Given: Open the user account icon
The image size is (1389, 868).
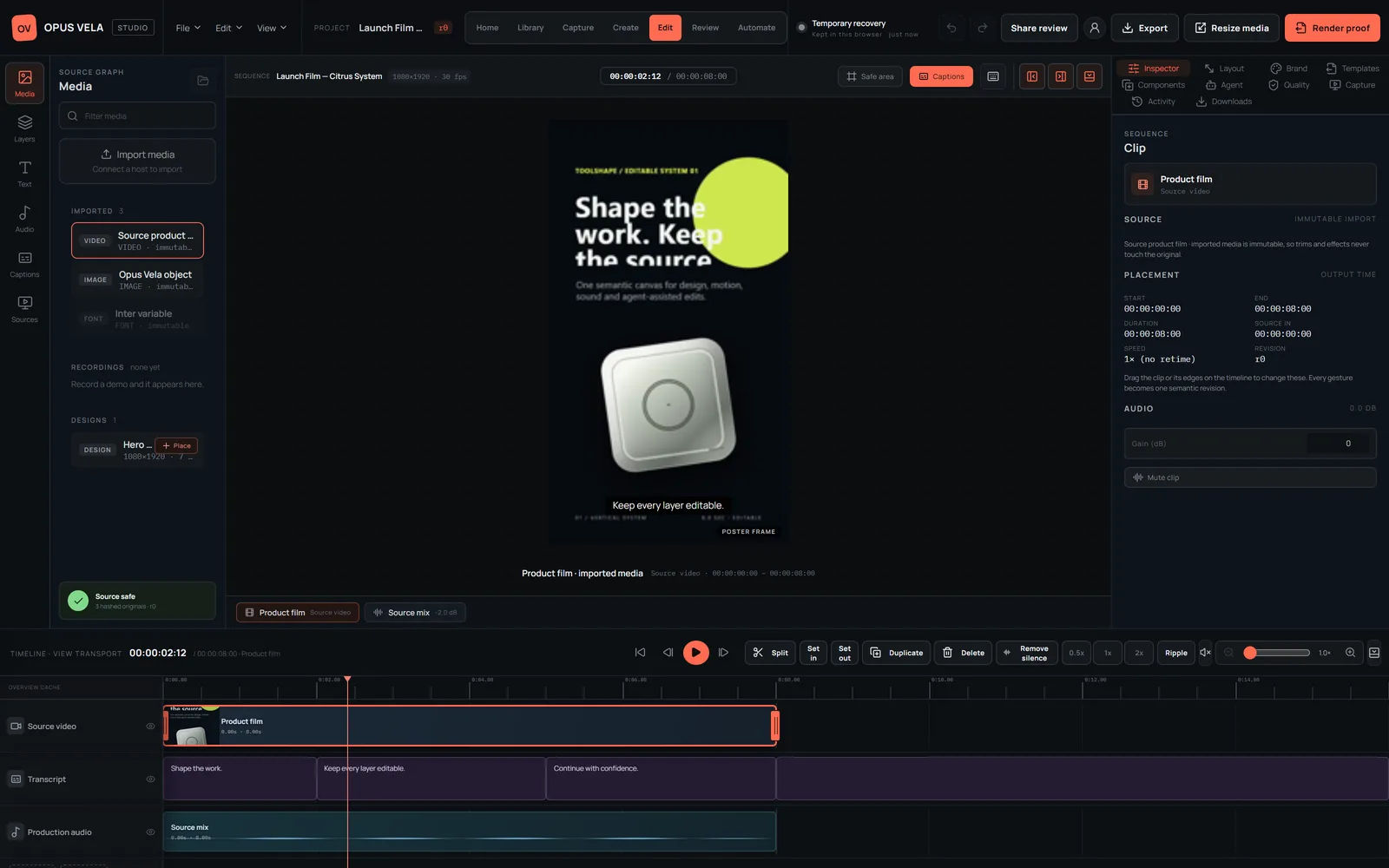Looking at the screenshot, I should [x=1095, y=28].
